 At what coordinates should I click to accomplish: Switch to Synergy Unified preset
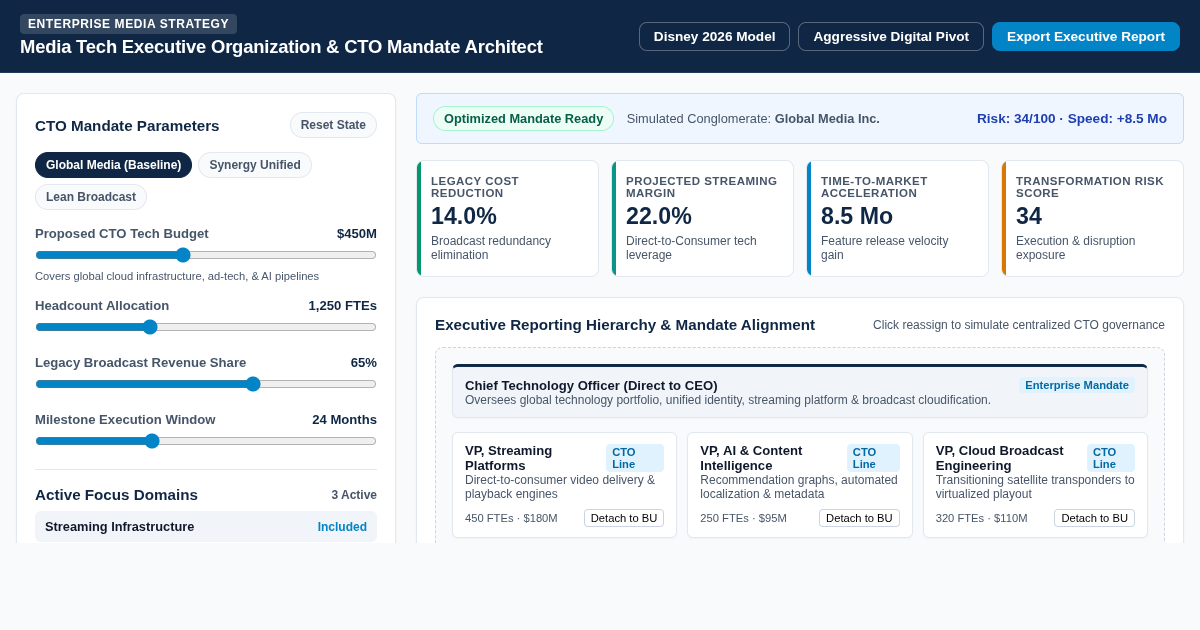(255, 165)
